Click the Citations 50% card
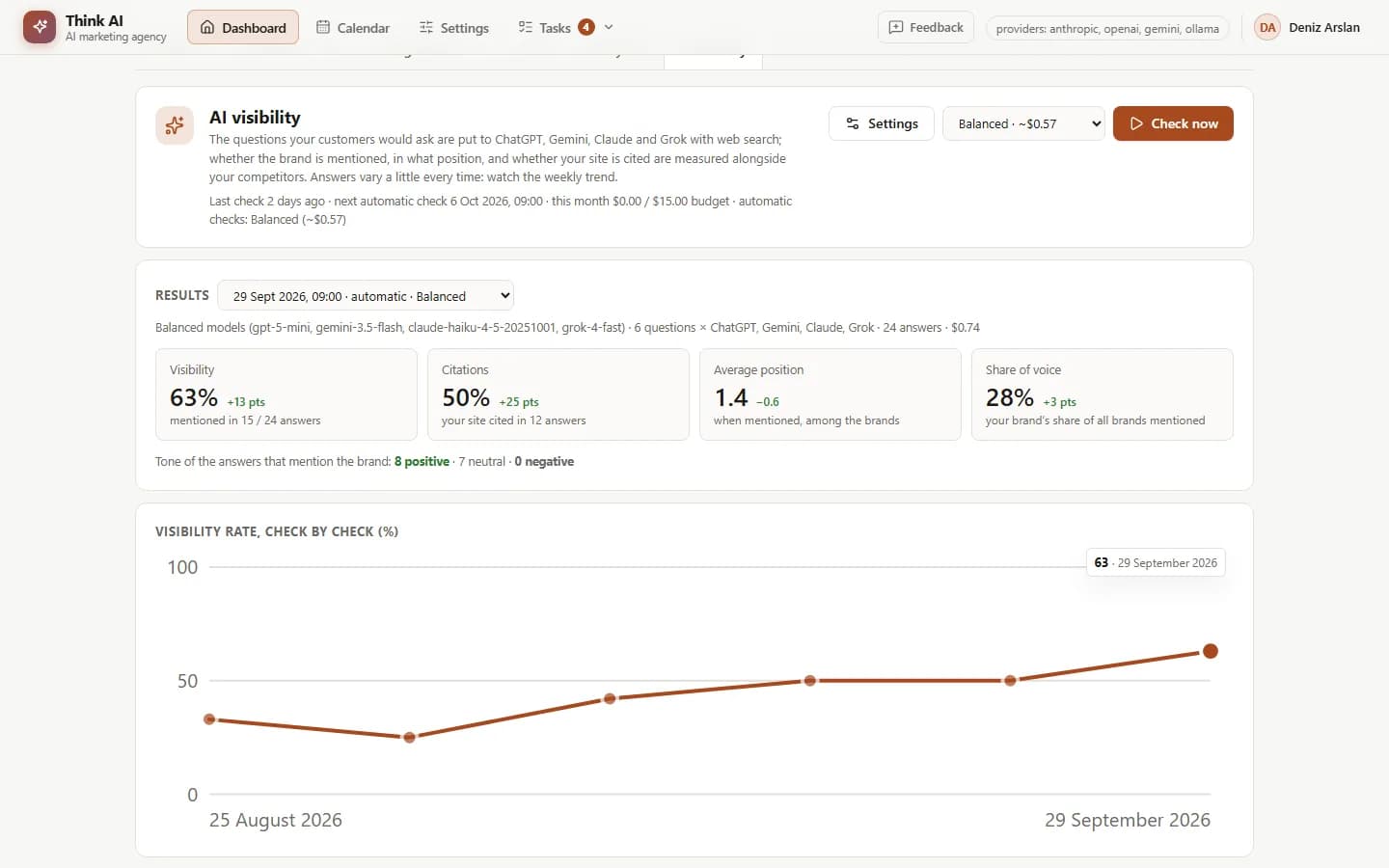Viewport: 1389px width, 868px height. (x=558, y=394)
